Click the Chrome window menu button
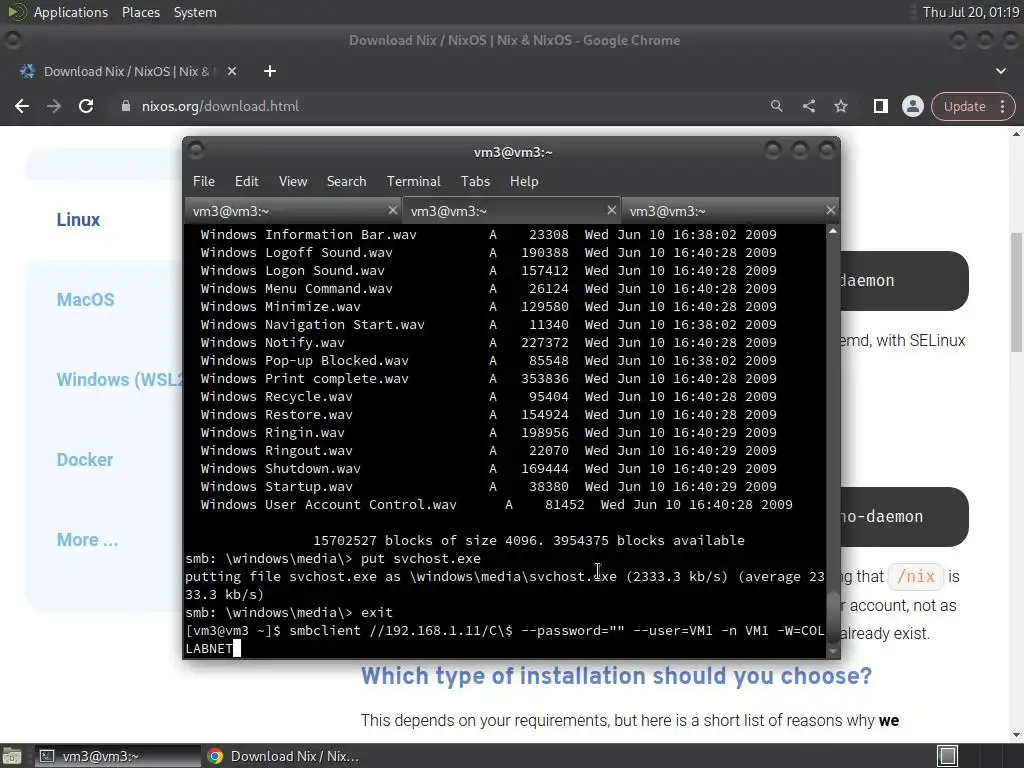 (x=12, y=40)
